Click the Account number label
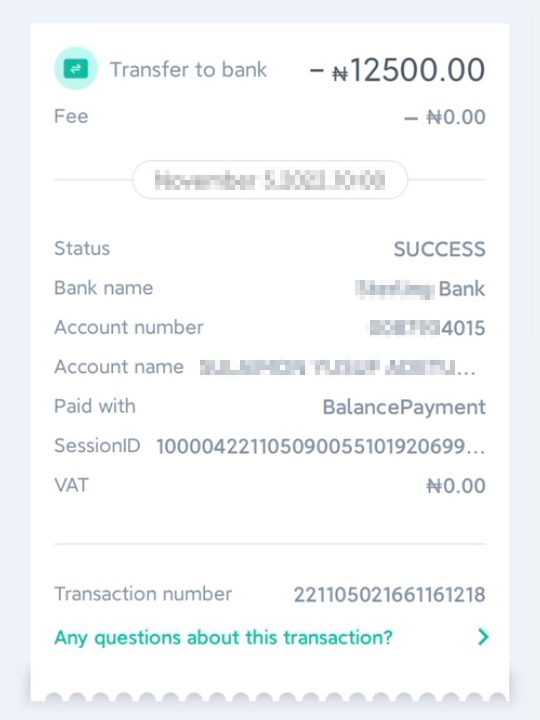 (129, 327)
